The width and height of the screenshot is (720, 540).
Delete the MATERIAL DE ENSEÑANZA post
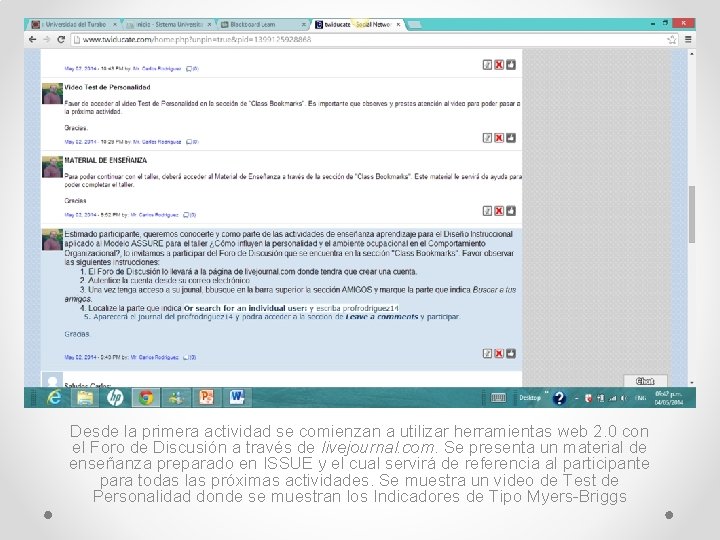499,211
